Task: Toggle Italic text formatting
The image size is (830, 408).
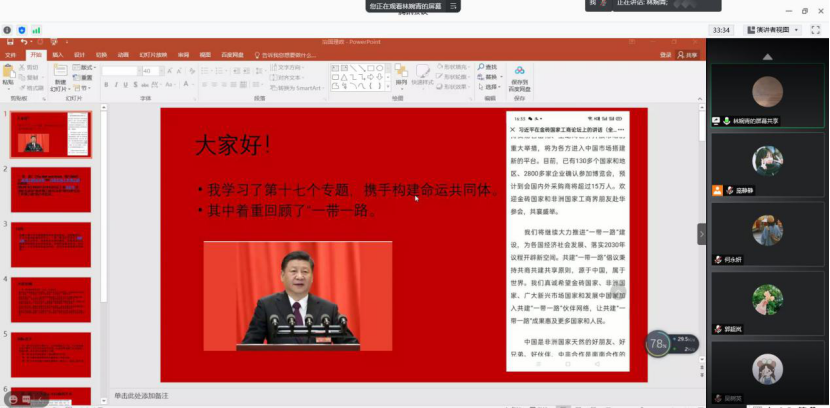Action: 115,86
